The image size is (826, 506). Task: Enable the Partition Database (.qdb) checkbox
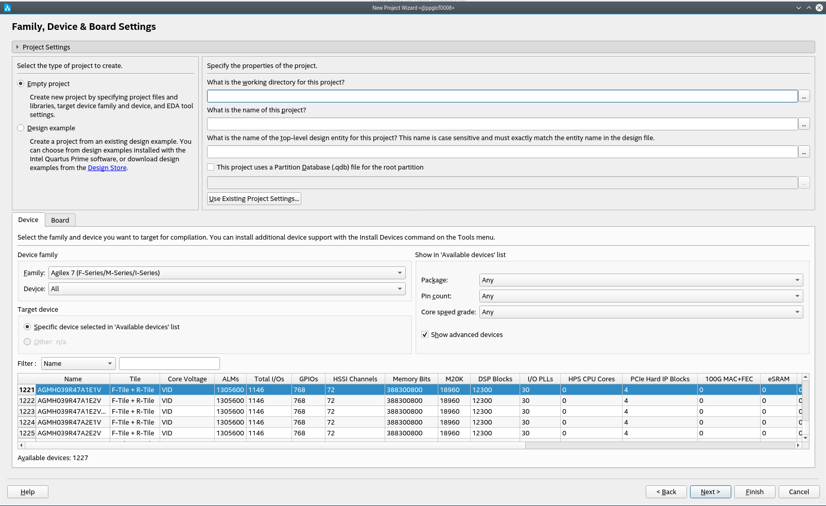211,167
